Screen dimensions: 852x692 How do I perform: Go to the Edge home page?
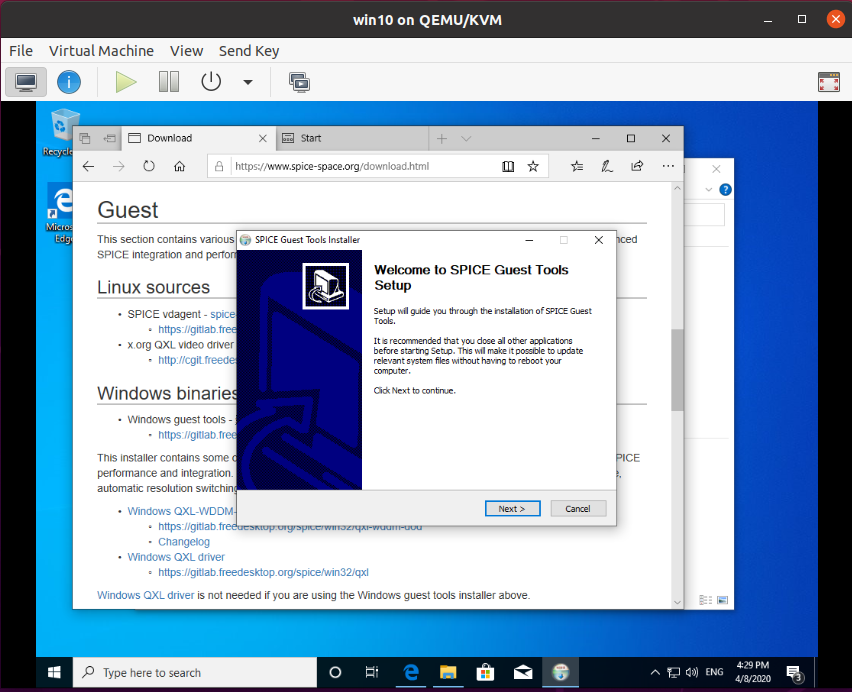[x=179, y=166]
